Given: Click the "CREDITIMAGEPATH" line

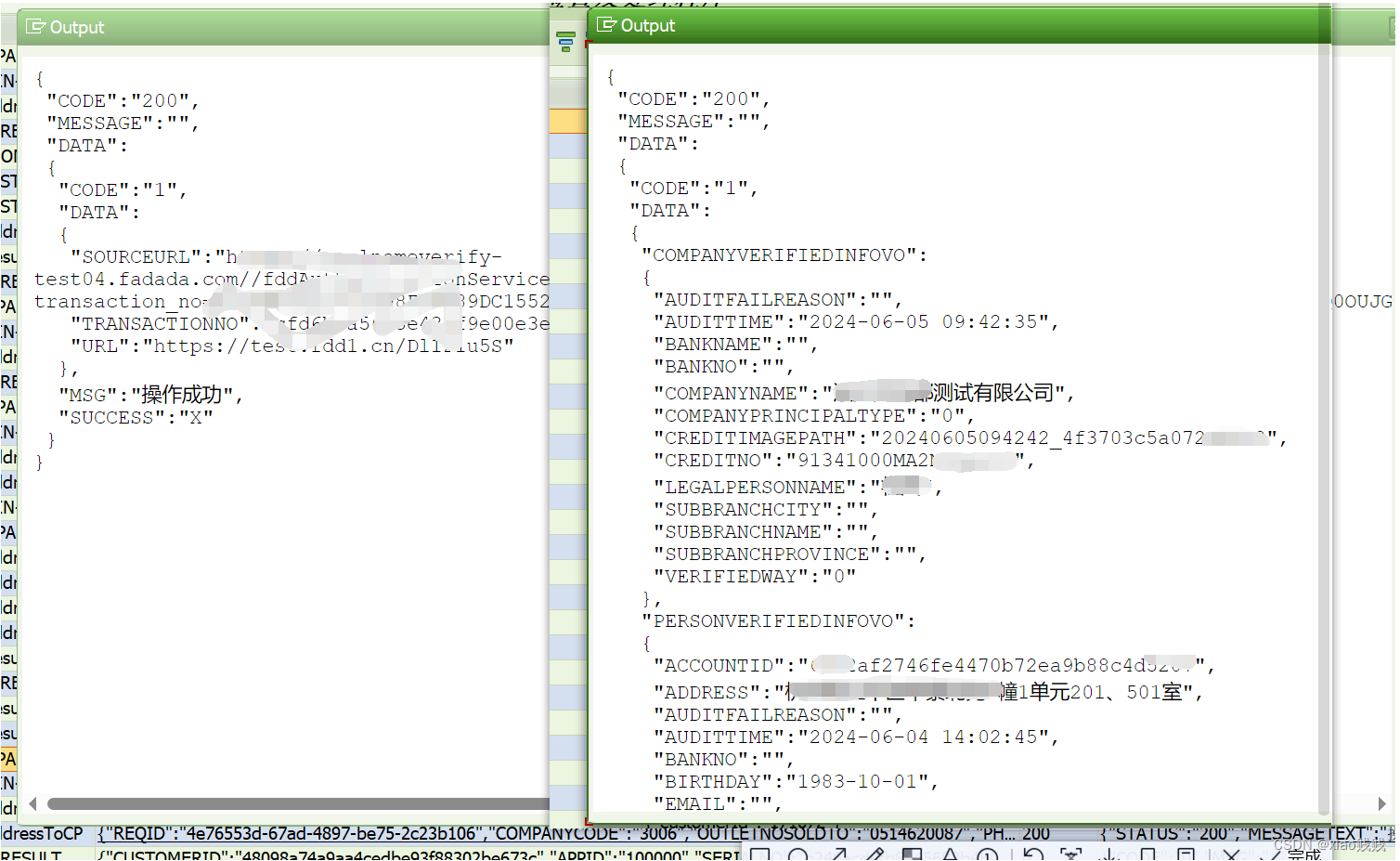Looking at the screenshot, I should pos(970,437).
